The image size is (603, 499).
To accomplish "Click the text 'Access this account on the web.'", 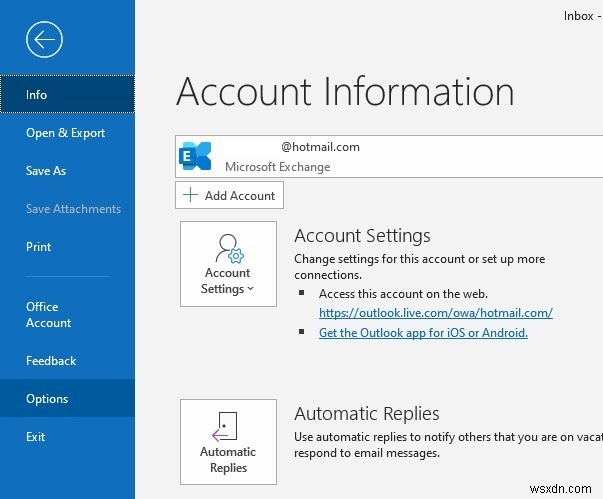I will [403, 294].
